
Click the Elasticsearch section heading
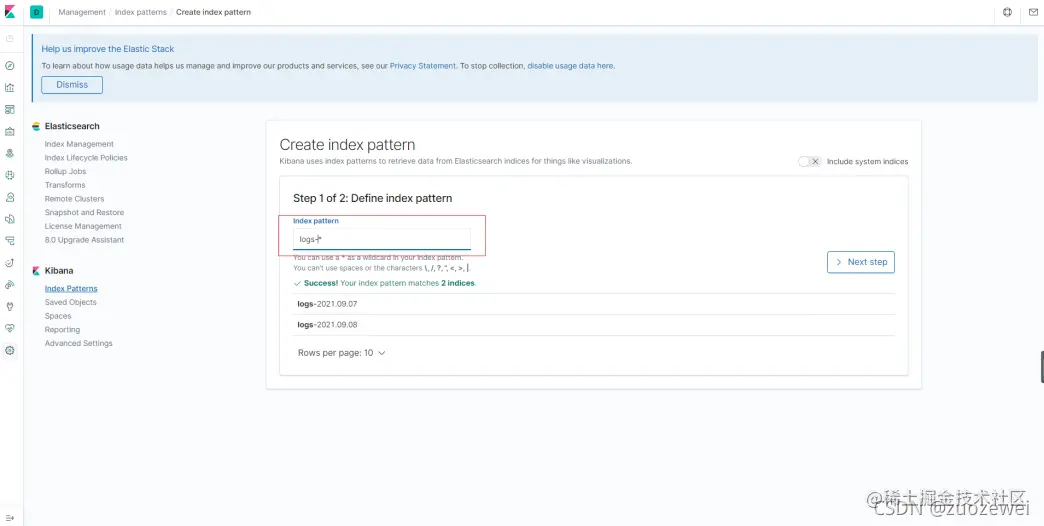tap(72, 126)
